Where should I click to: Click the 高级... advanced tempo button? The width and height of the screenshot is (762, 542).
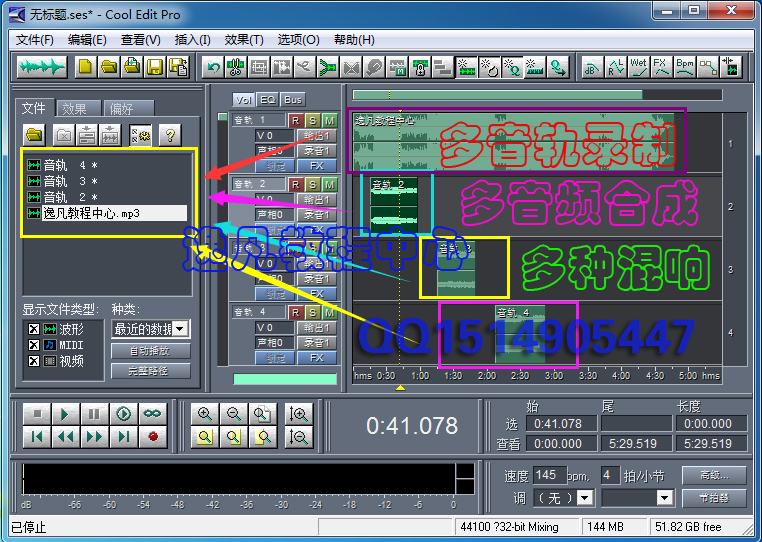click(714, 475)
